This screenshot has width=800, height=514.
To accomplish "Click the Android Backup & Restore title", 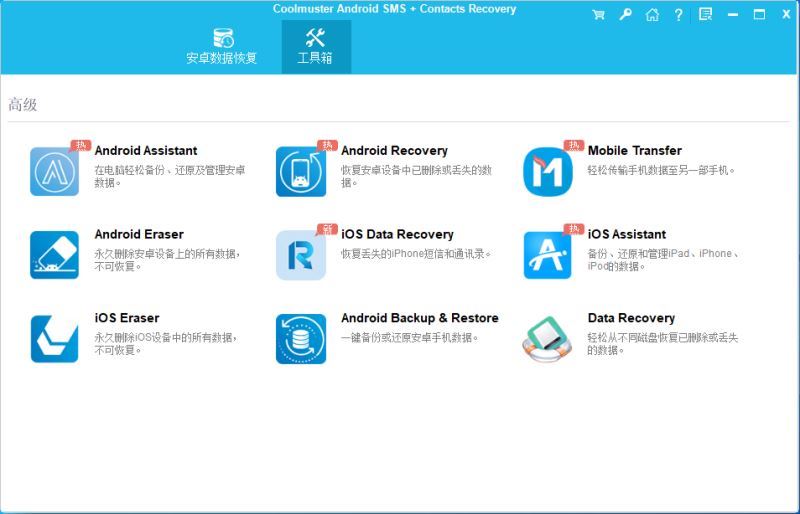I will [420, 318].
